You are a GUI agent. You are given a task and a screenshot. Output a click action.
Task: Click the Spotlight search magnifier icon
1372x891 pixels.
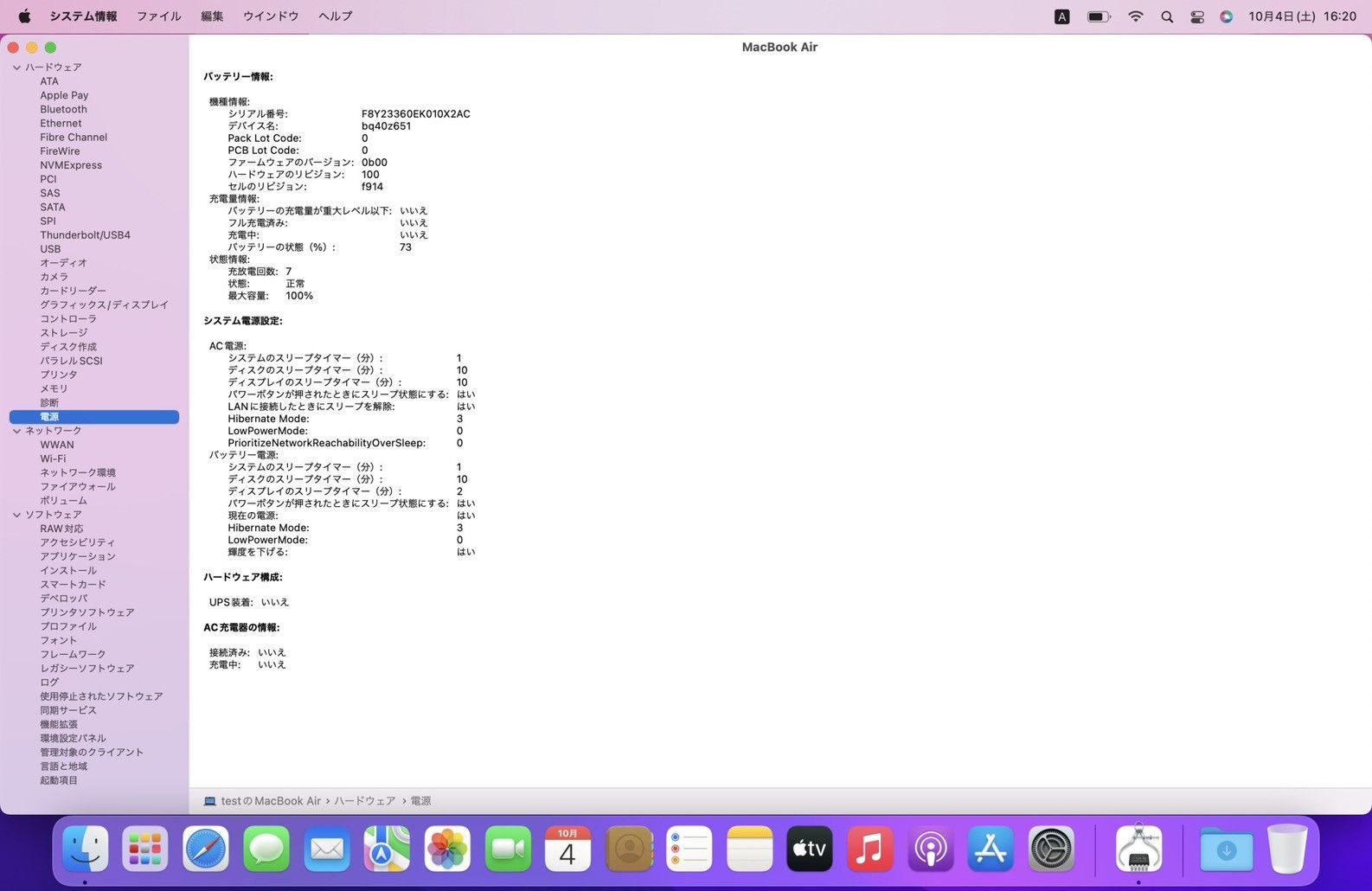tap(1167, 16)
